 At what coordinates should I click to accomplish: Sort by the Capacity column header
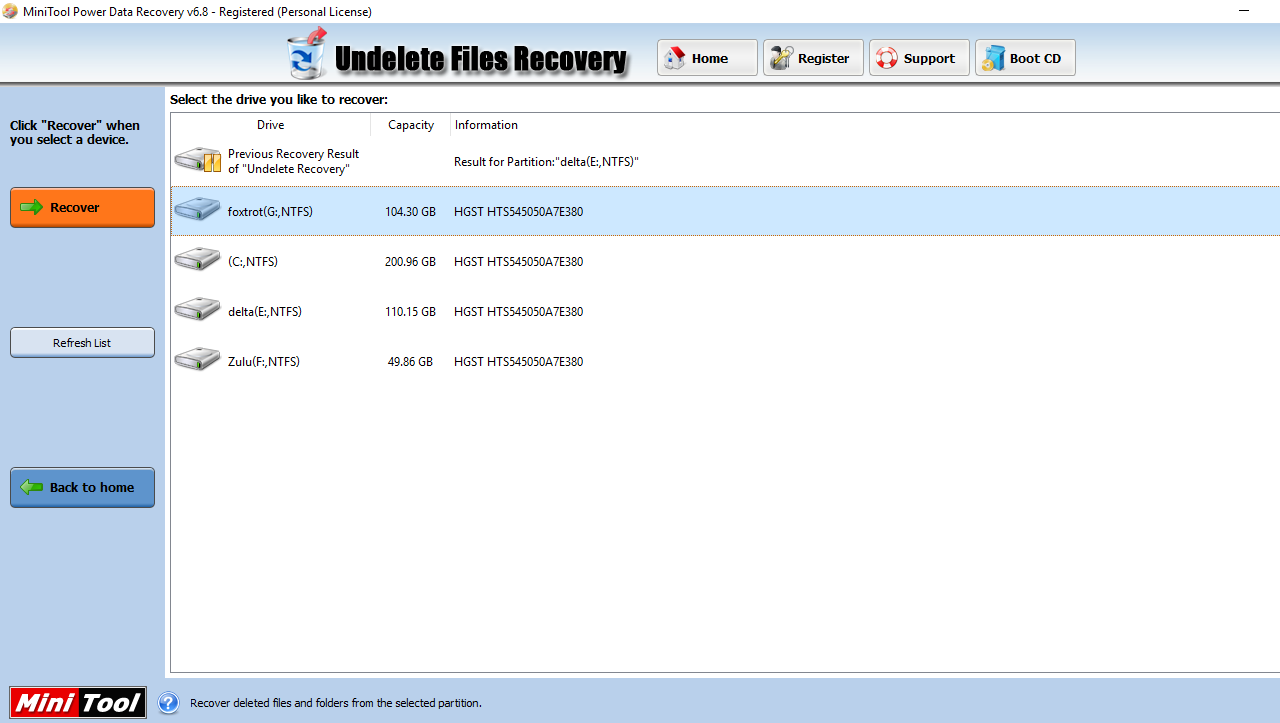411,125
